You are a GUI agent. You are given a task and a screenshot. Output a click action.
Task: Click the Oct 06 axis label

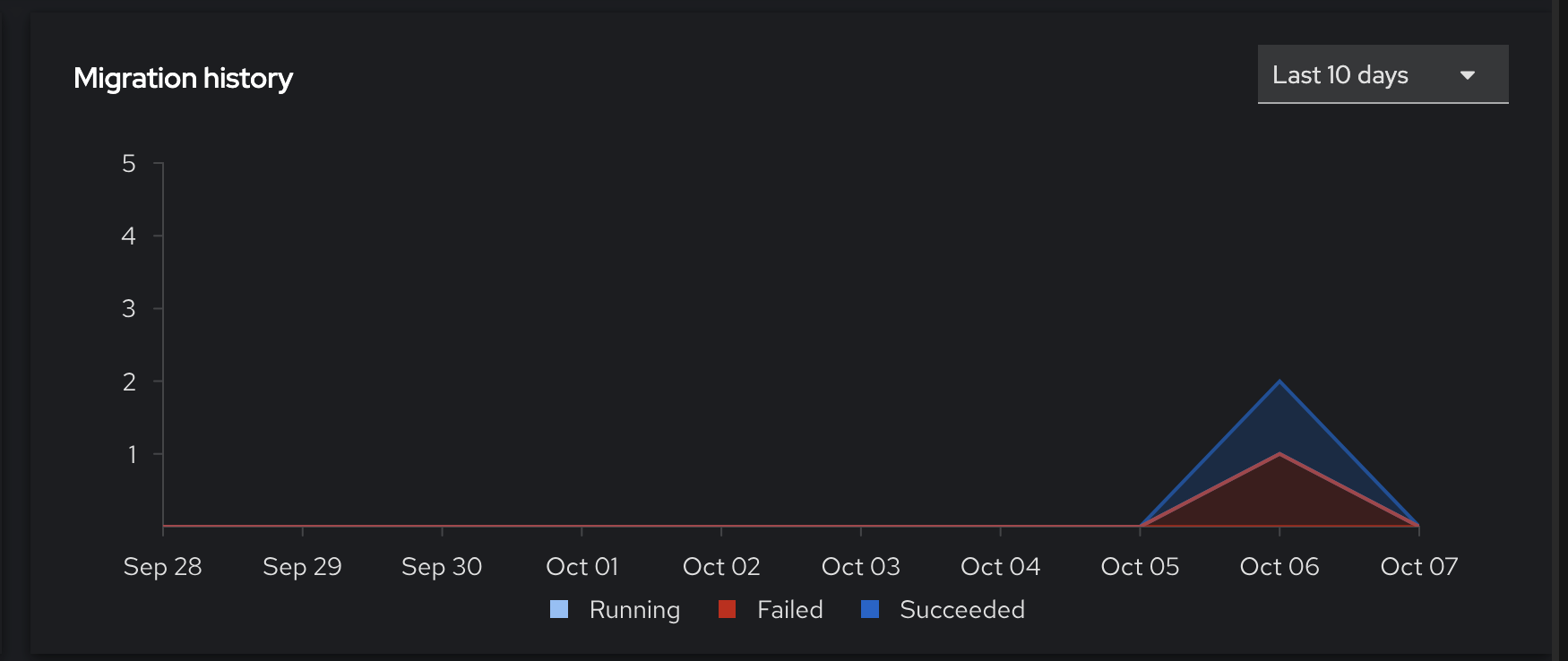tap(1279, 567)
